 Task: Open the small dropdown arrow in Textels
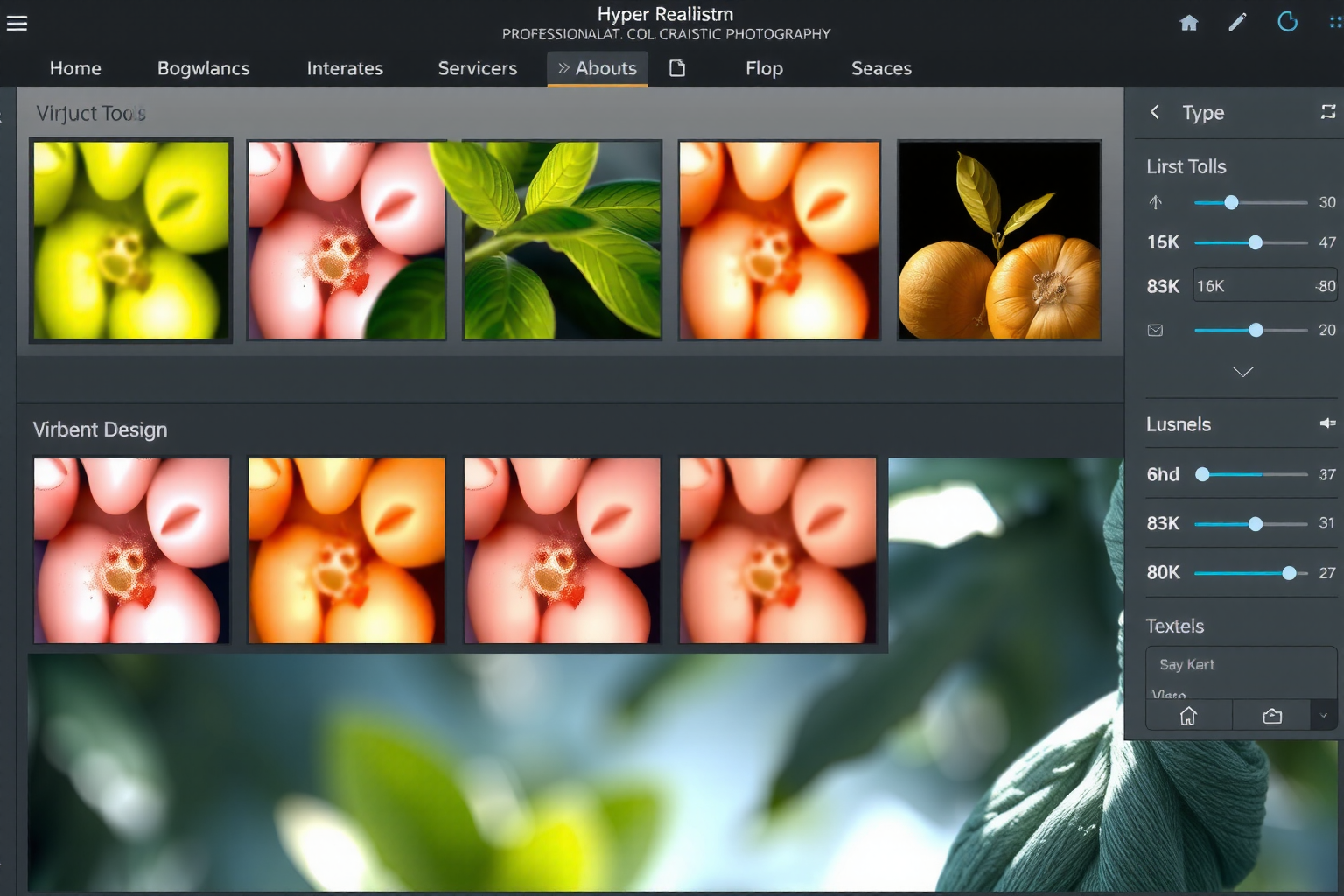coord(1323,716)
